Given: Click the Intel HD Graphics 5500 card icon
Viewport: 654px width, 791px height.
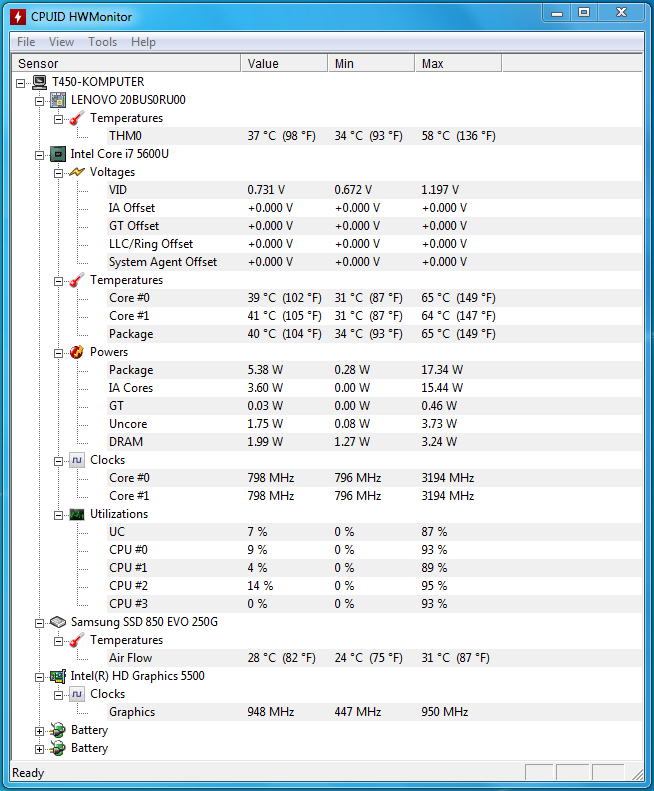Looking at the screenshot, I should click(x=58, y=676).
